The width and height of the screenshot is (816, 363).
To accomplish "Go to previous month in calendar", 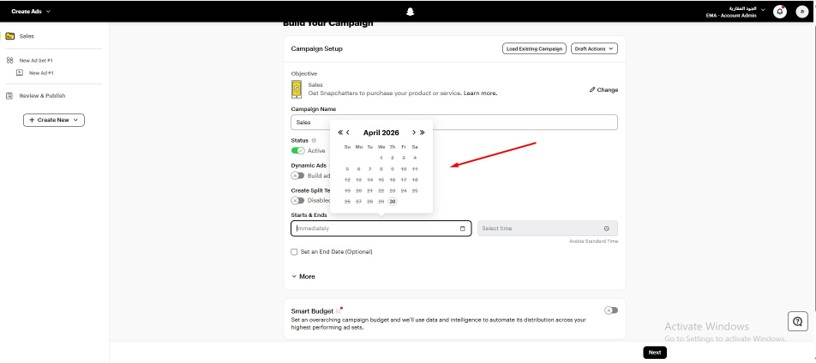I will [348, 133].
